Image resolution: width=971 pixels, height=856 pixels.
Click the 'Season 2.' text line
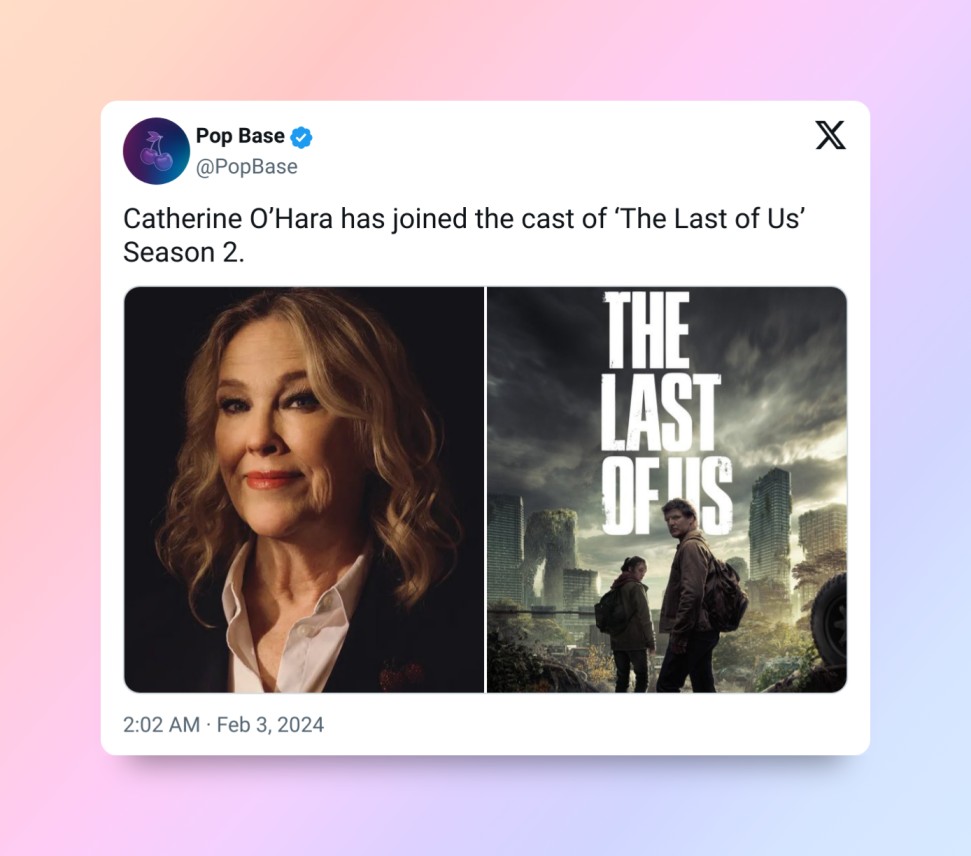pos(184,252)
